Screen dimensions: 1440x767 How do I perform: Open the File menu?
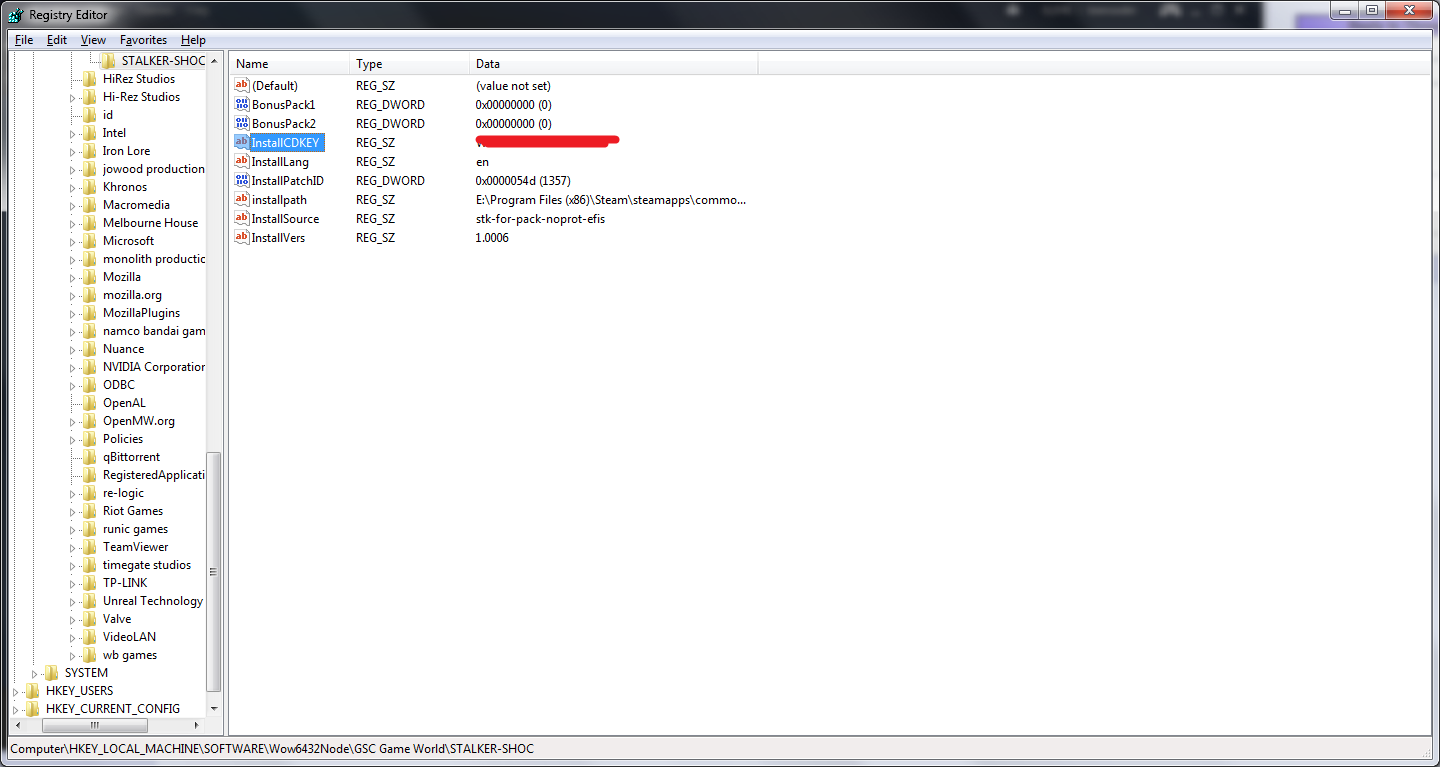click(24, 40)
